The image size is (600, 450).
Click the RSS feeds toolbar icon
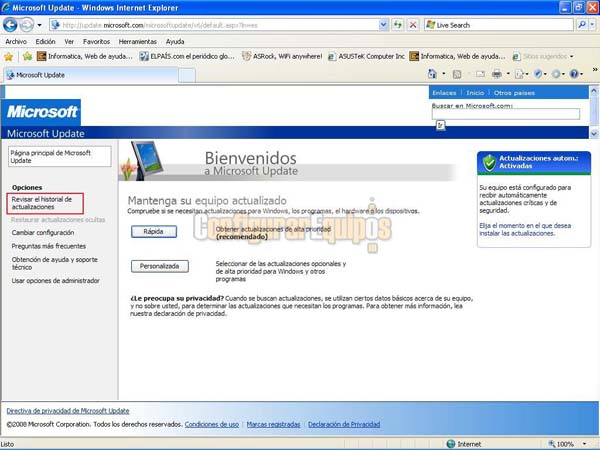(457, 74)
